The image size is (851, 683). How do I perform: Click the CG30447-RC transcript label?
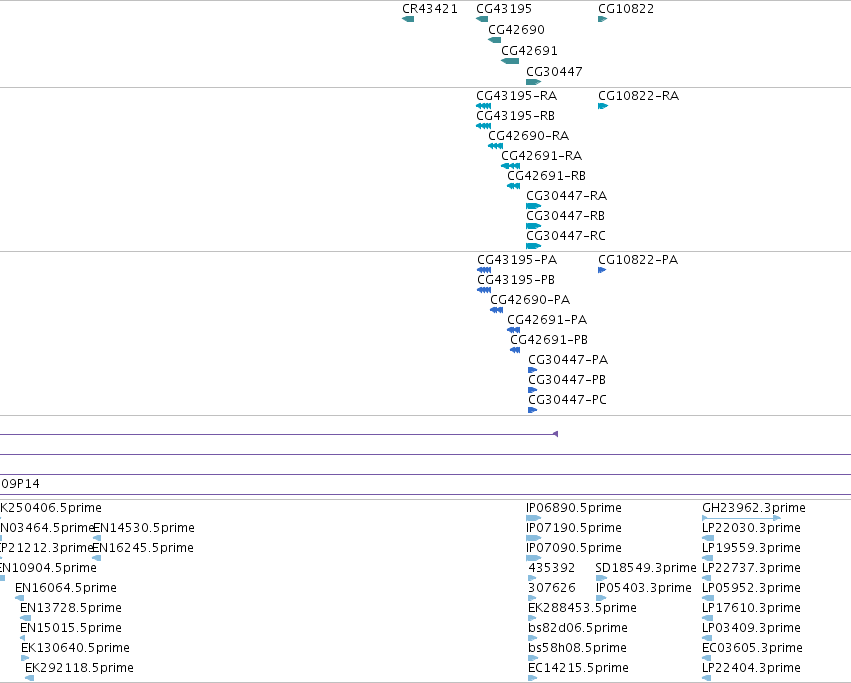566,236
